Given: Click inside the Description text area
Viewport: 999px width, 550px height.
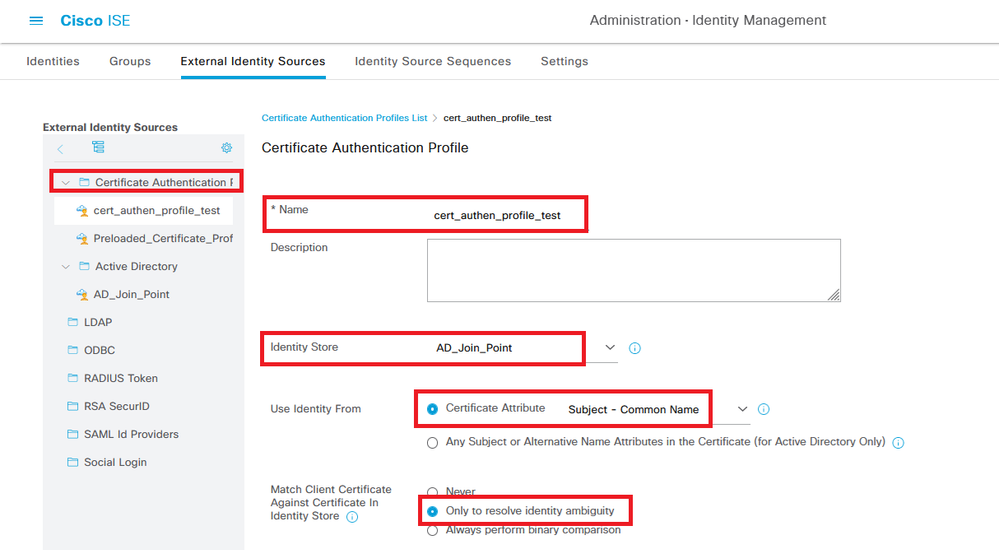Looking at the screenshot, I should (x=633, y=270).
